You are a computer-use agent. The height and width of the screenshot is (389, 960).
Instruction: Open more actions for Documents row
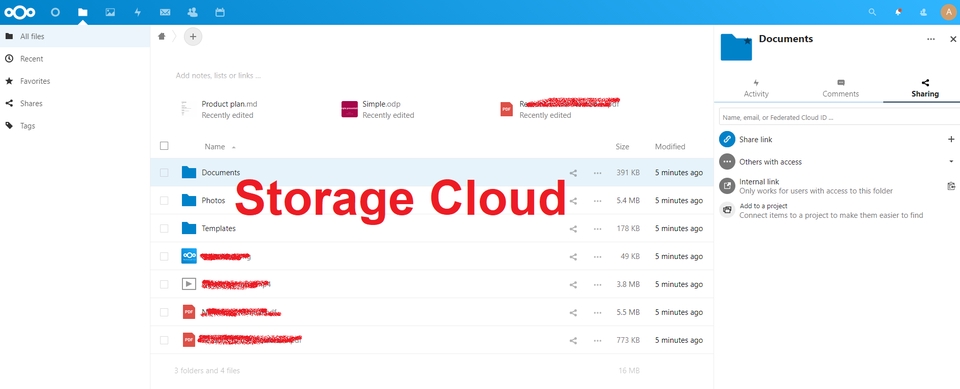coord(598,173)
